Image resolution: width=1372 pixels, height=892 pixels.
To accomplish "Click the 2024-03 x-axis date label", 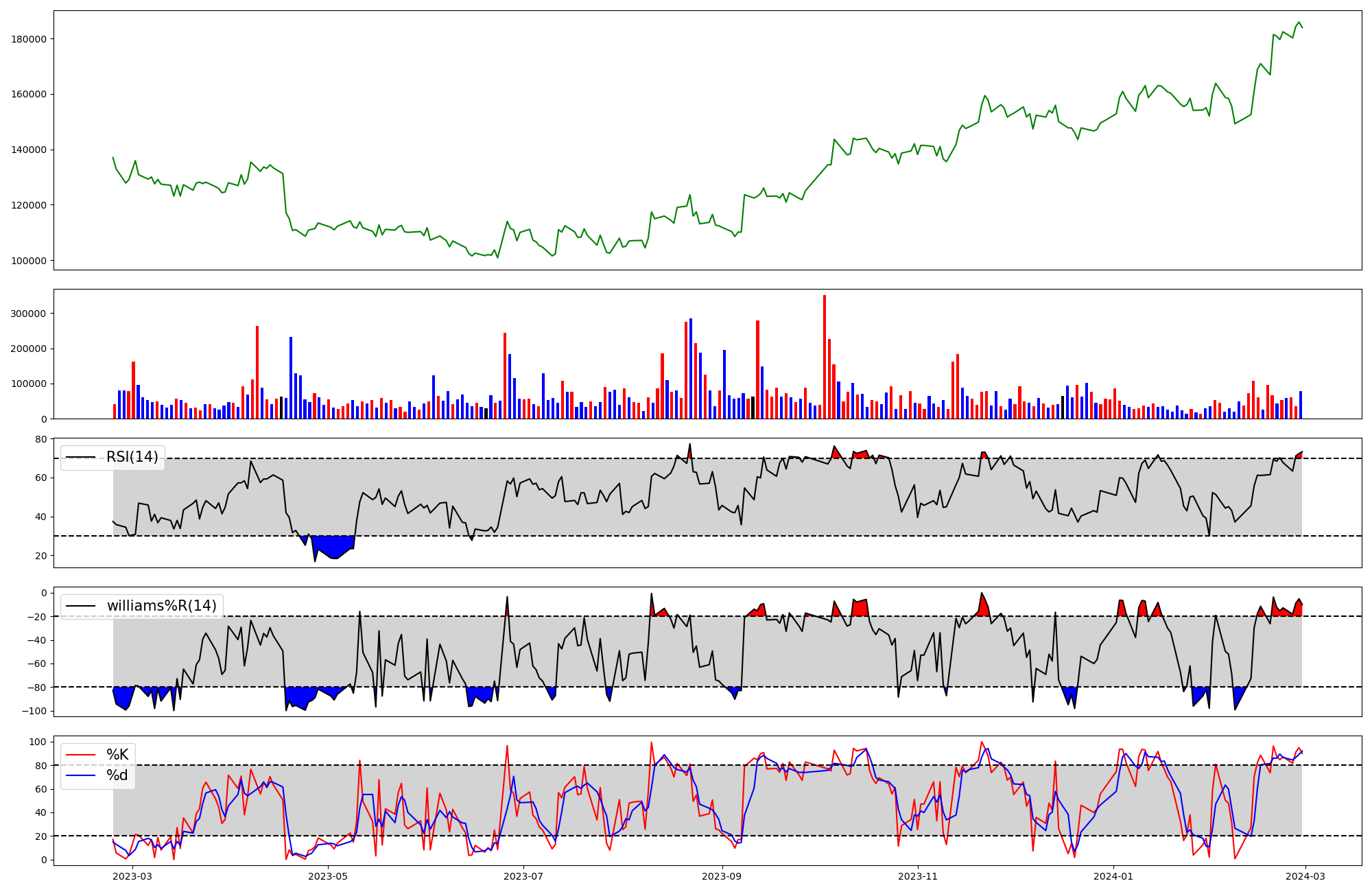I will [x=1305, y=876].
